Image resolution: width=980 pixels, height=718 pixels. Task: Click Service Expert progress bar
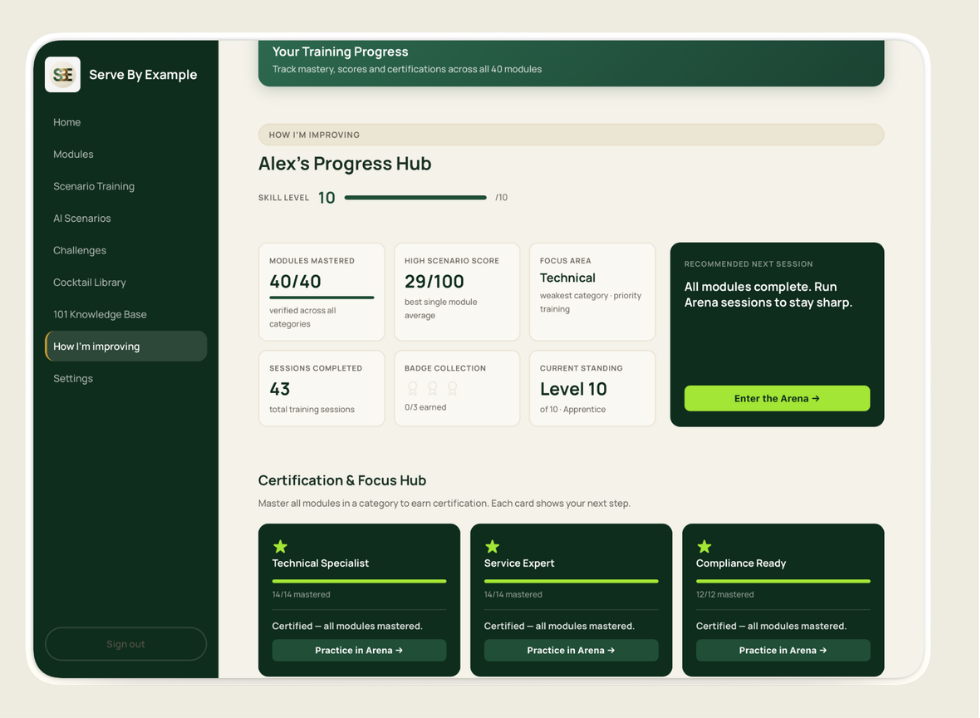pos(571,581)
